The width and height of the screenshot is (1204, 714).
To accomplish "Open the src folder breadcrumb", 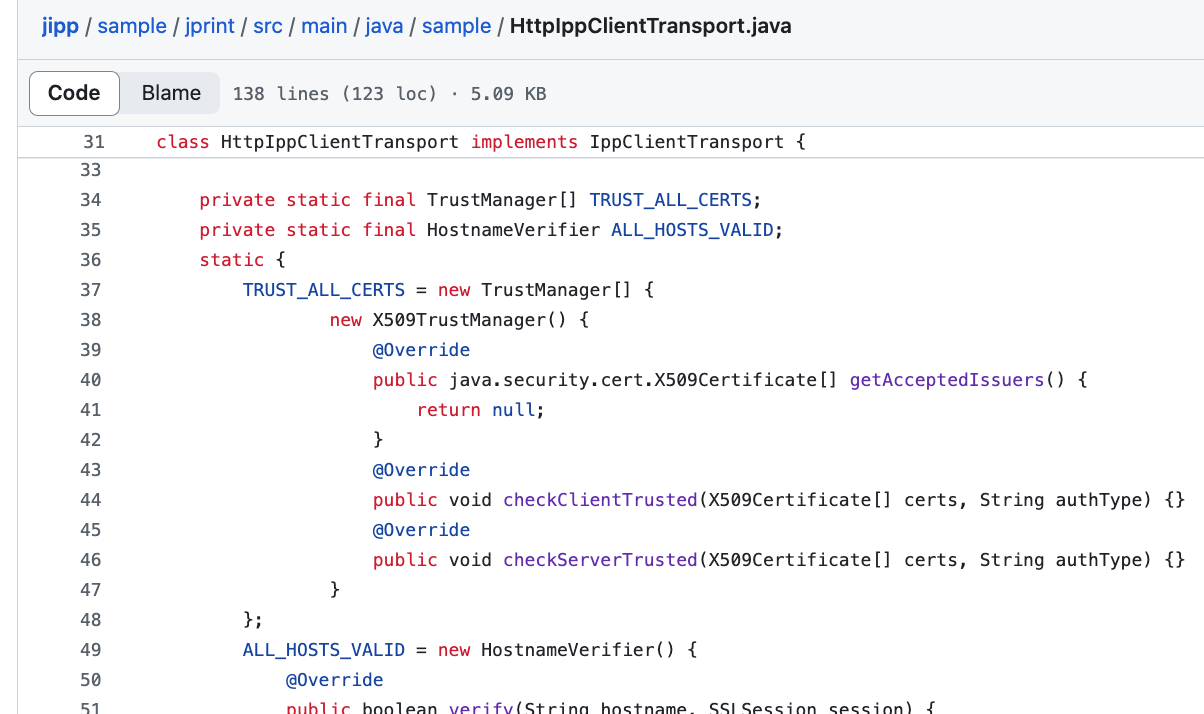I will pyautogui.click(x=268, y=26).
